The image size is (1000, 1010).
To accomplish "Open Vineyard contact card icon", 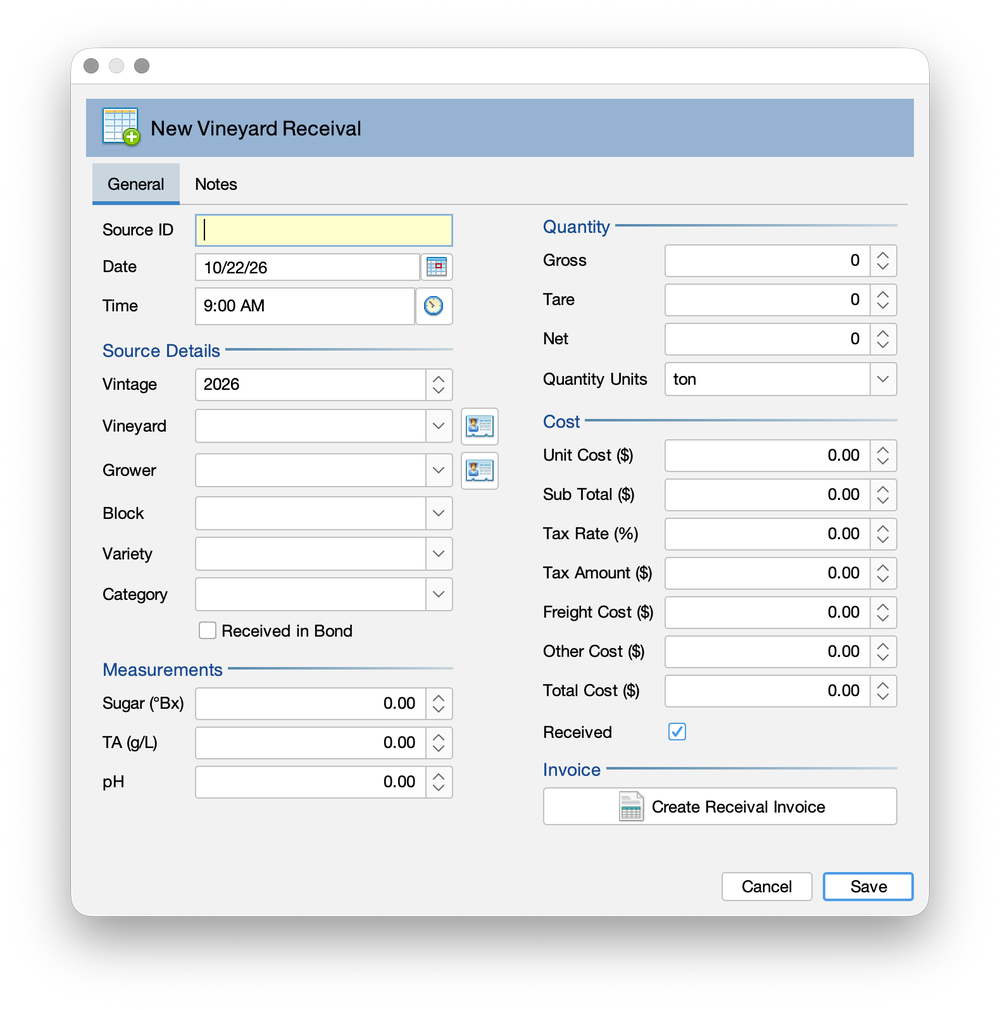I will pos(479,426).
